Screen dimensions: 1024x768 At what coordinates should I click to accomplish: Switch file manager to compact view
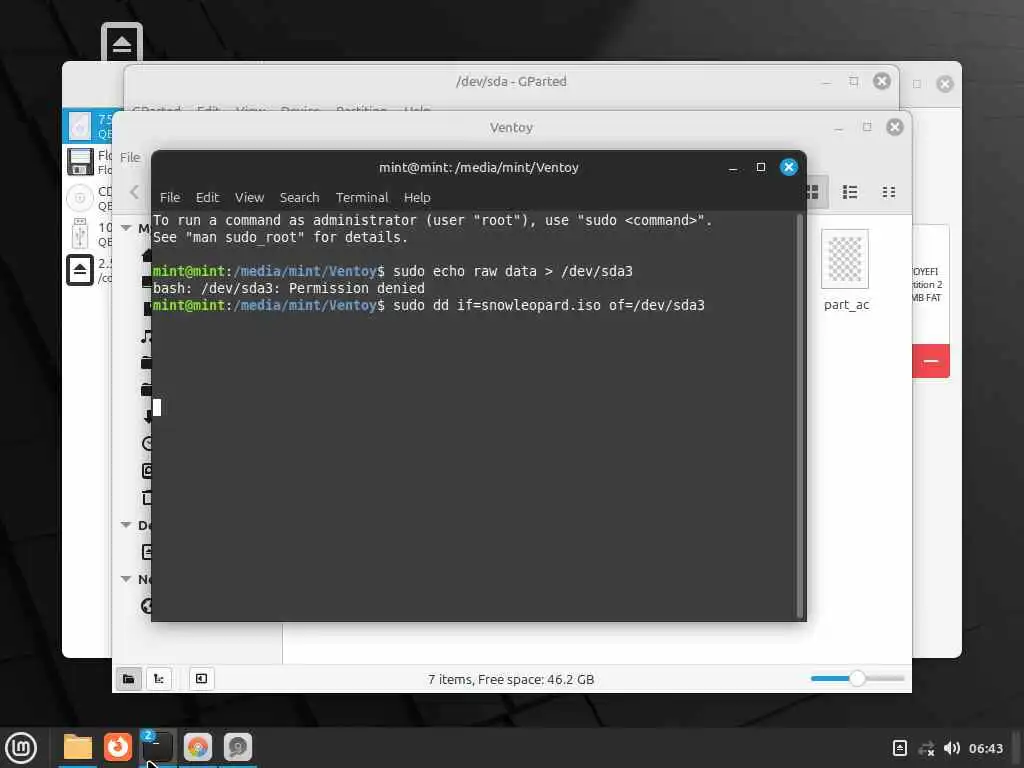889,192
